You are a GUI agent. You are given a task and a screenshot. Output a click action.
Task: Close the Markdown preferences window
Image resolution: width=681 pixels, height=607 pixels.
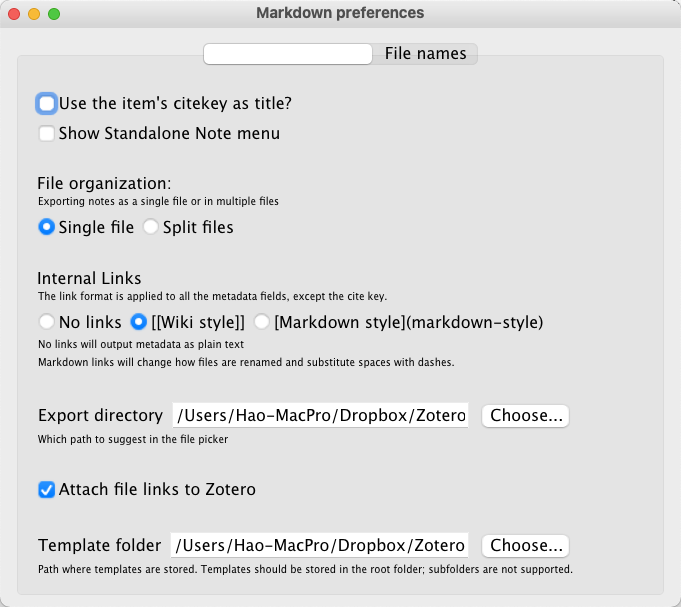pos(14,14)
